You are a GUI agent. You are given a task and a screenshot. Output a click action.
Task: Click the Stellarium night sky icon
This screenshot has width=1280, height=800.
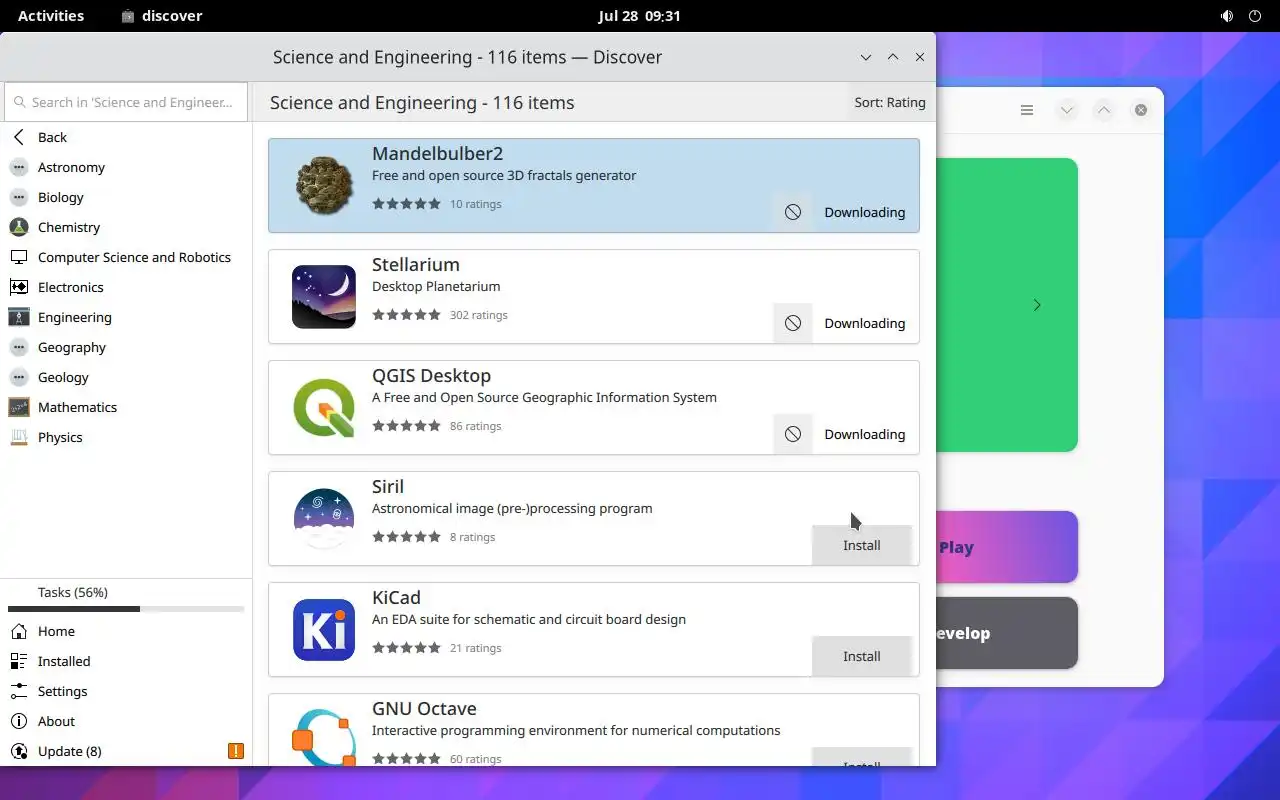tap(324, 296)
